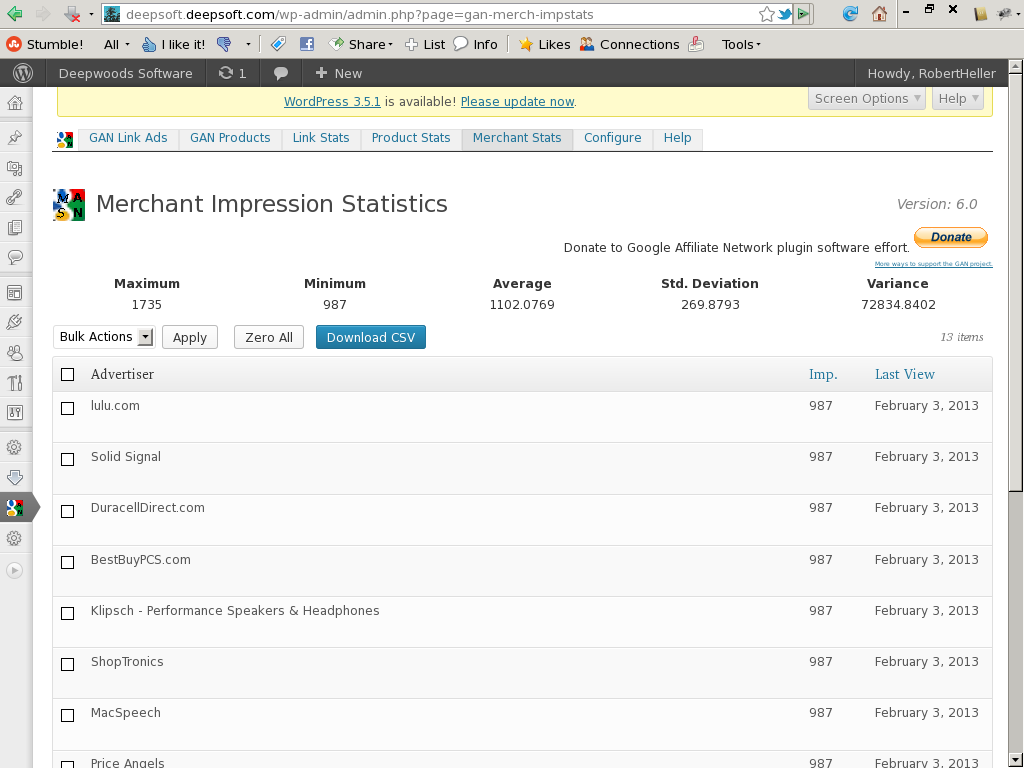1024x768 pixels.
Task: Check the lulu.com row checkbox
Action: 67,408
